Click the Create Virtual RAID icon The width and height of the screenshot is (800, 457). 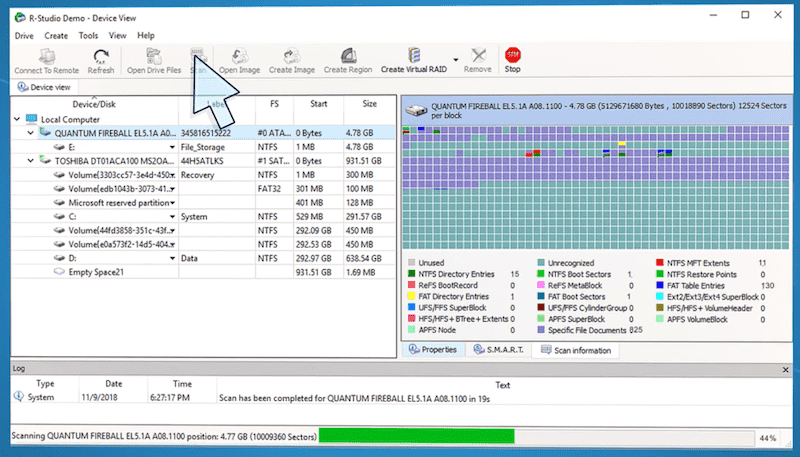tap(414, 56)
